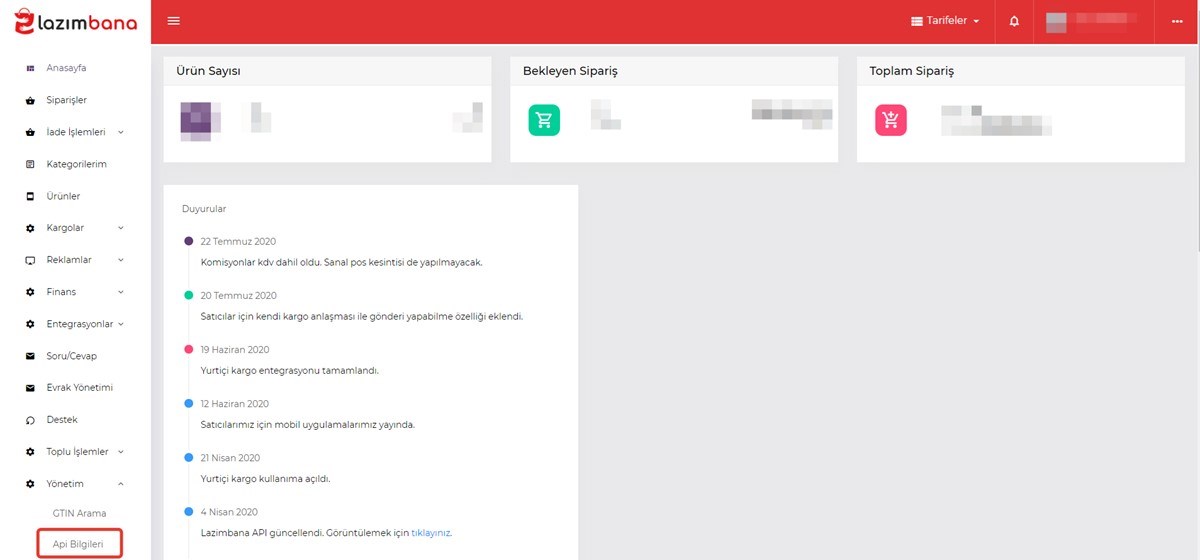Click the Kargolar gear icon

30,228
